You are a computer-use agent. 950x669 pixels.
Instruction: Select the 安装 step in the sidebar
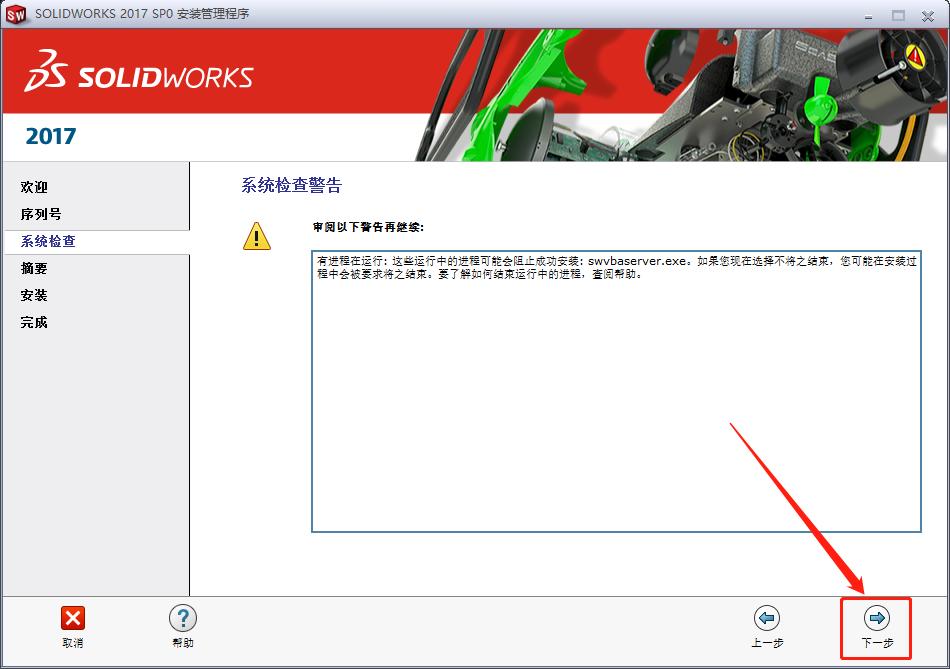[32, 294]
